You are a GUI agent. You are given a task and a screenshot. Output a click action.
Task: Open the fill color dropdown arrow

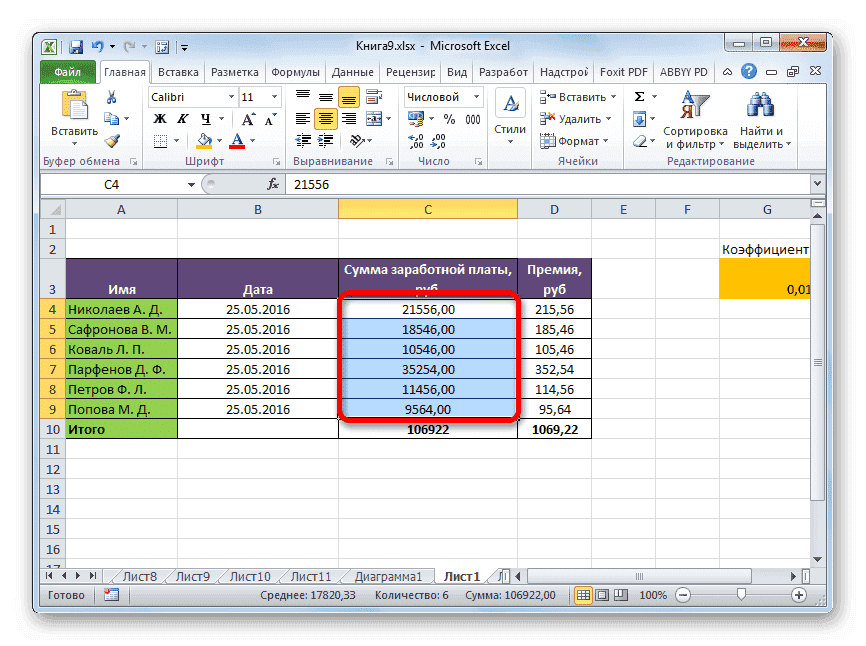(219, 139)
